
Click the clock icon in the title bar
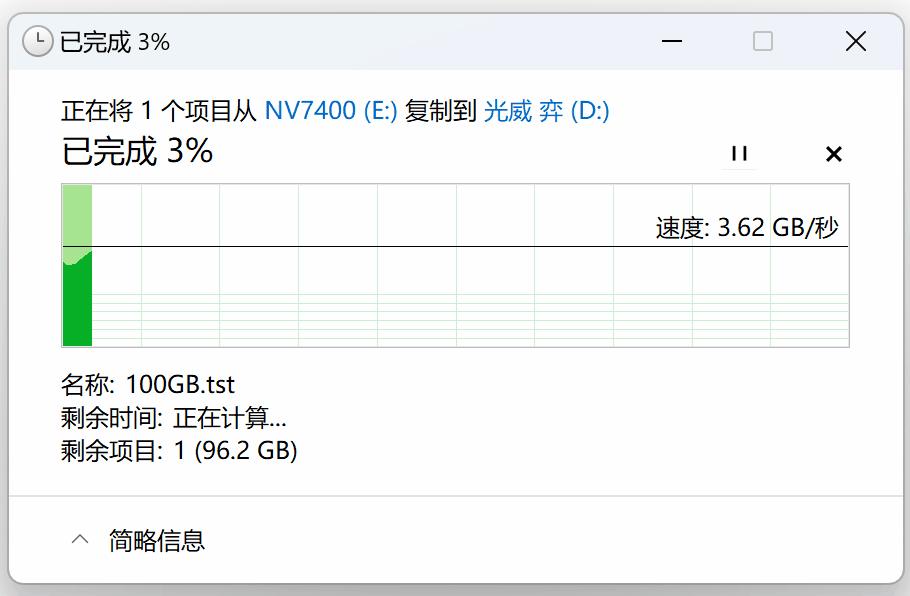(x=38, y=41)
